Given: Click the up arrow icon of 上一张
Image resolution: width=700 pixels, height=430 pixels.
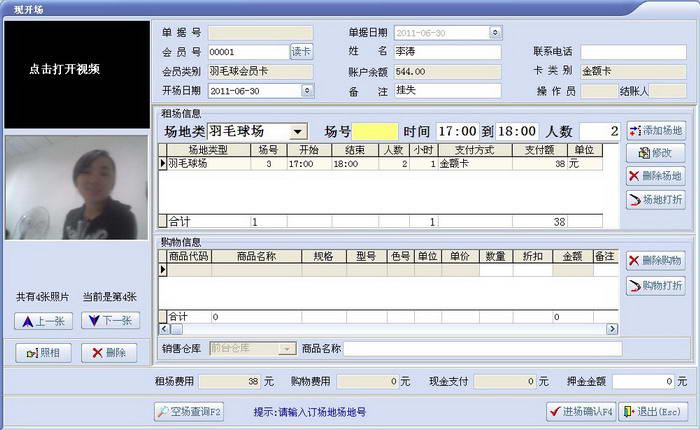Looking at the screenshot, I should pyautogui.click(x=28, y=321).
